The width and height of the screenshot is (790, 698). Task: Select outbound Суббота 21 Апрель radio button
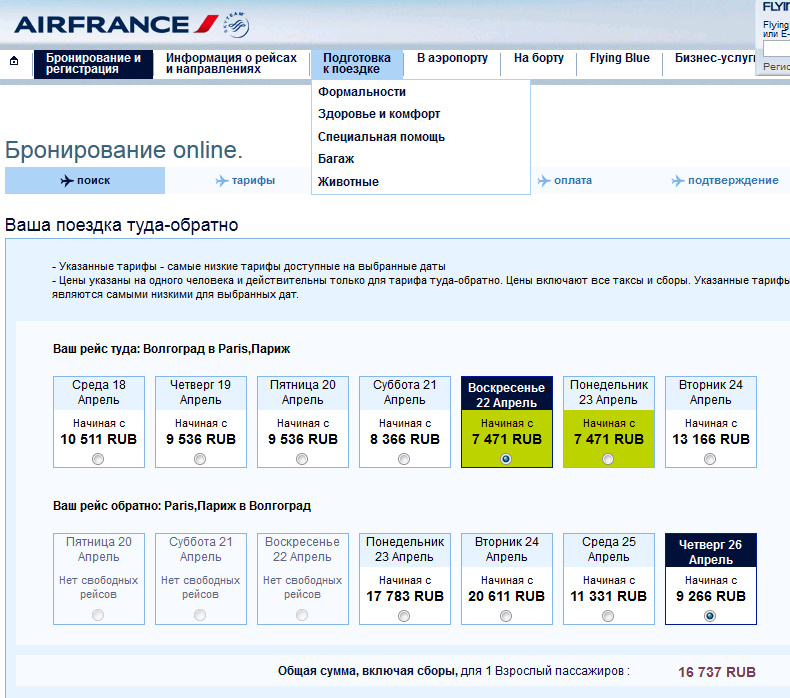404,459
